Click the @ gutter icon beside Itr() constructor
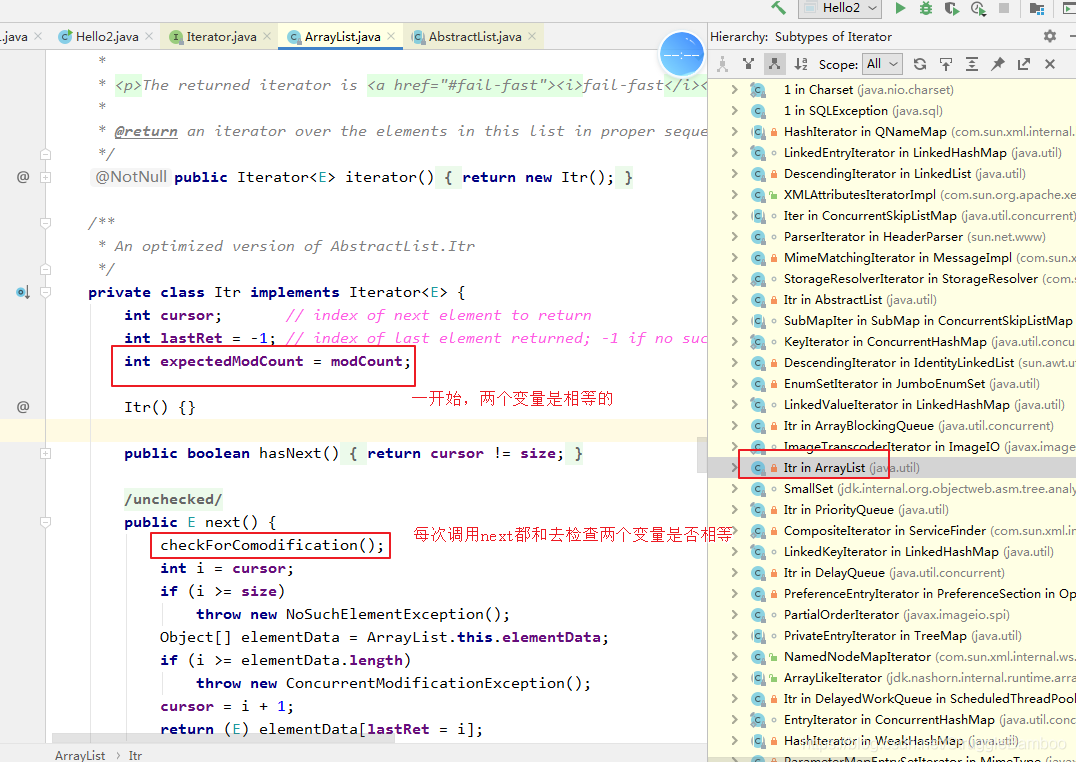 tap(23, 407)
